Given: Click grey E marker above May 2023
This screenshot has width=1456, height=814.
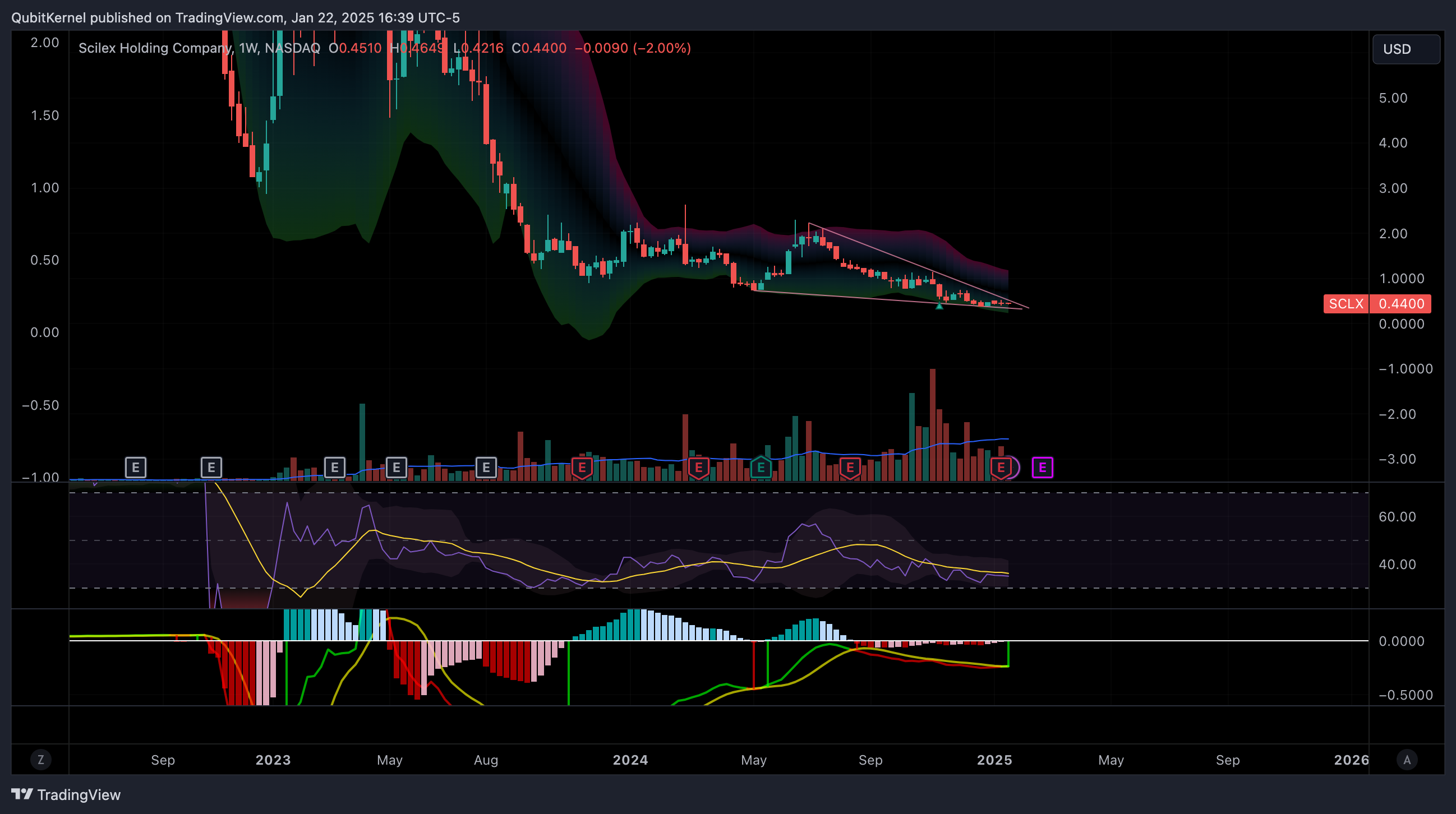Looking at the screenshot, I should click(396, 468).
